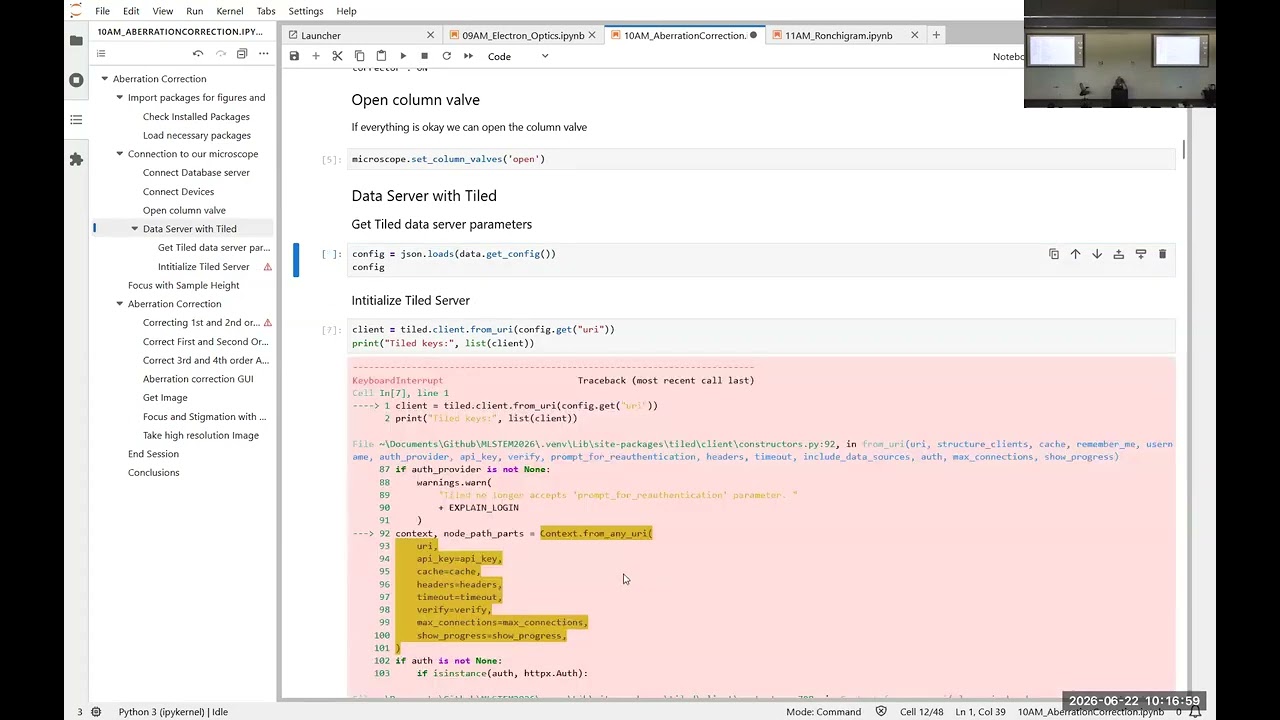Move the active cell down
The width and height of the screenshot is (1280, 720).
pyautogui.click(x=1097, y=254)
